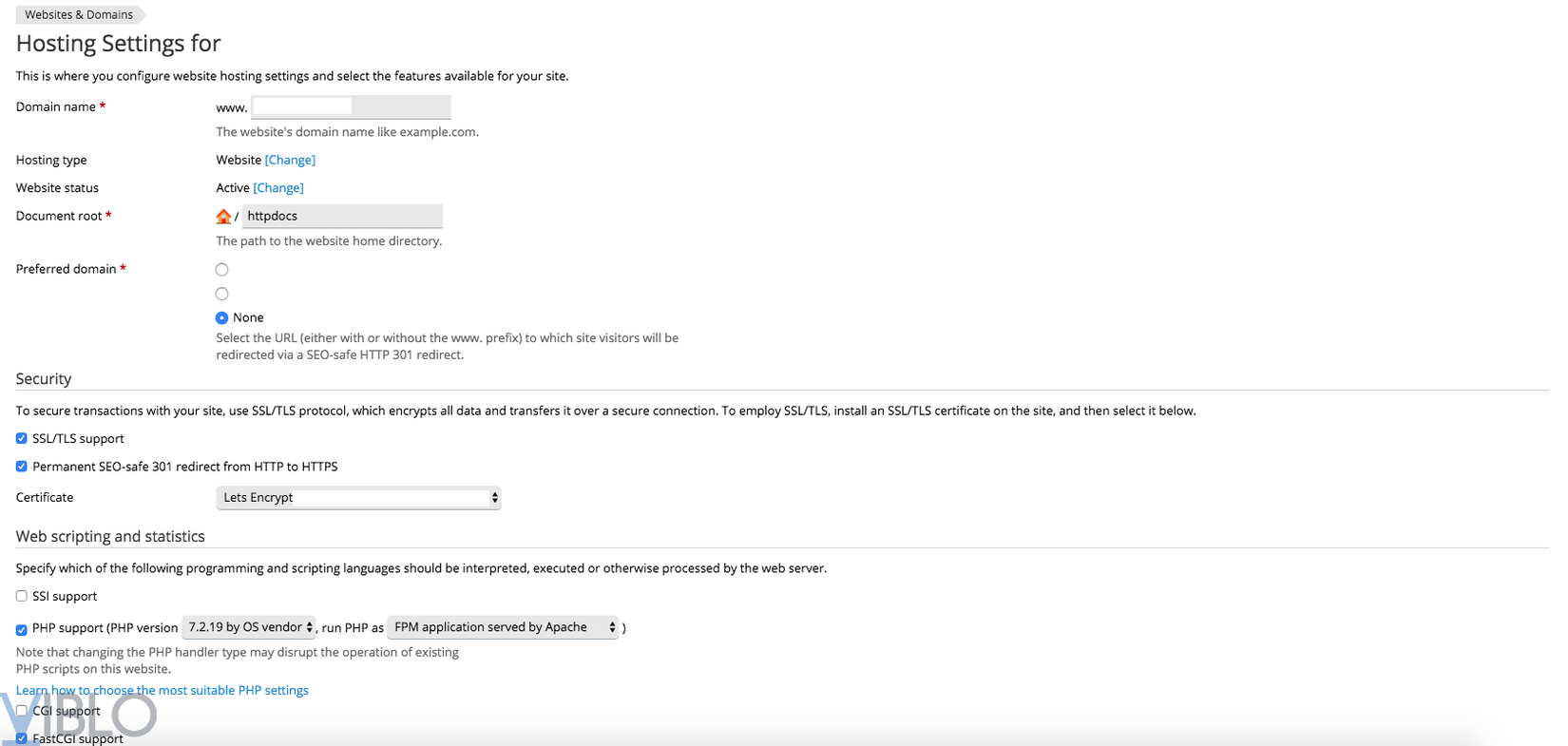Open the Certificate dropdown showing Lets Encrypt
Viewport: 1568px width, 746px height.
point(358,498)
